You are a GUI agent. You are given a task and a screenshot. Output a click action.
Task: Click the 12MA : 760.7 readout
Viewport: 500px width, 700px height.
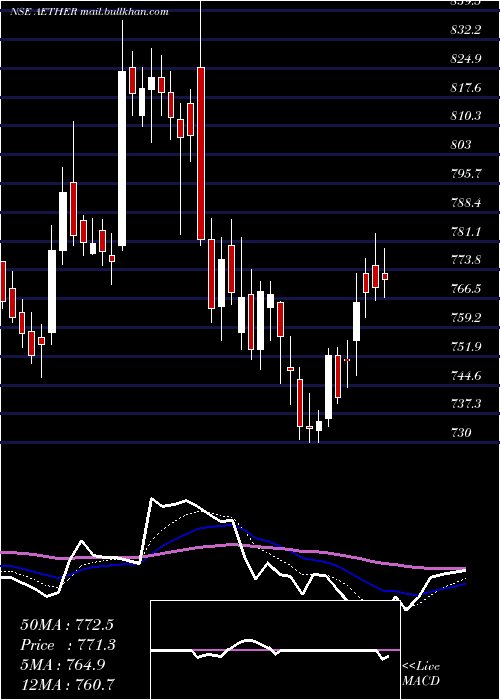[68, 683]
